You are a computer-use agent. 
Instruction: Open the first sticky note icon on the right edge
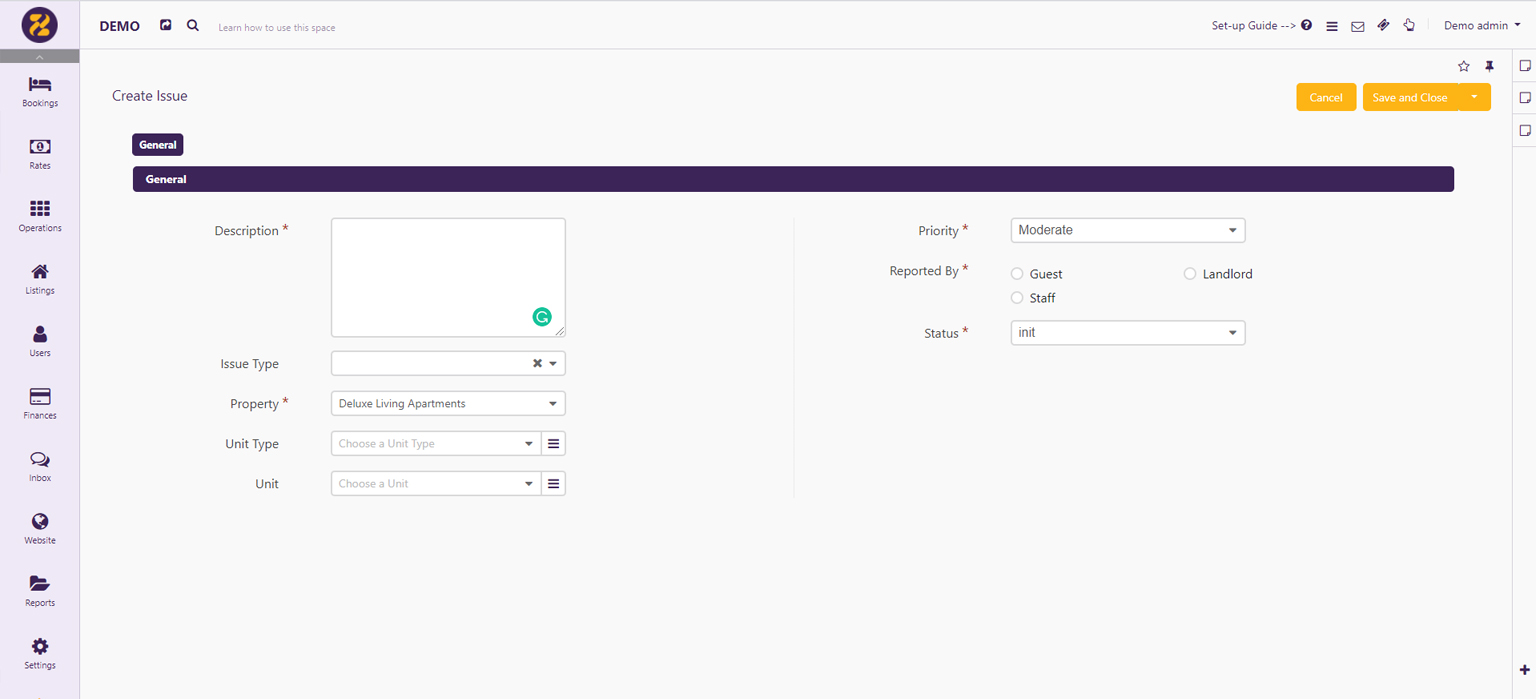1525,65
